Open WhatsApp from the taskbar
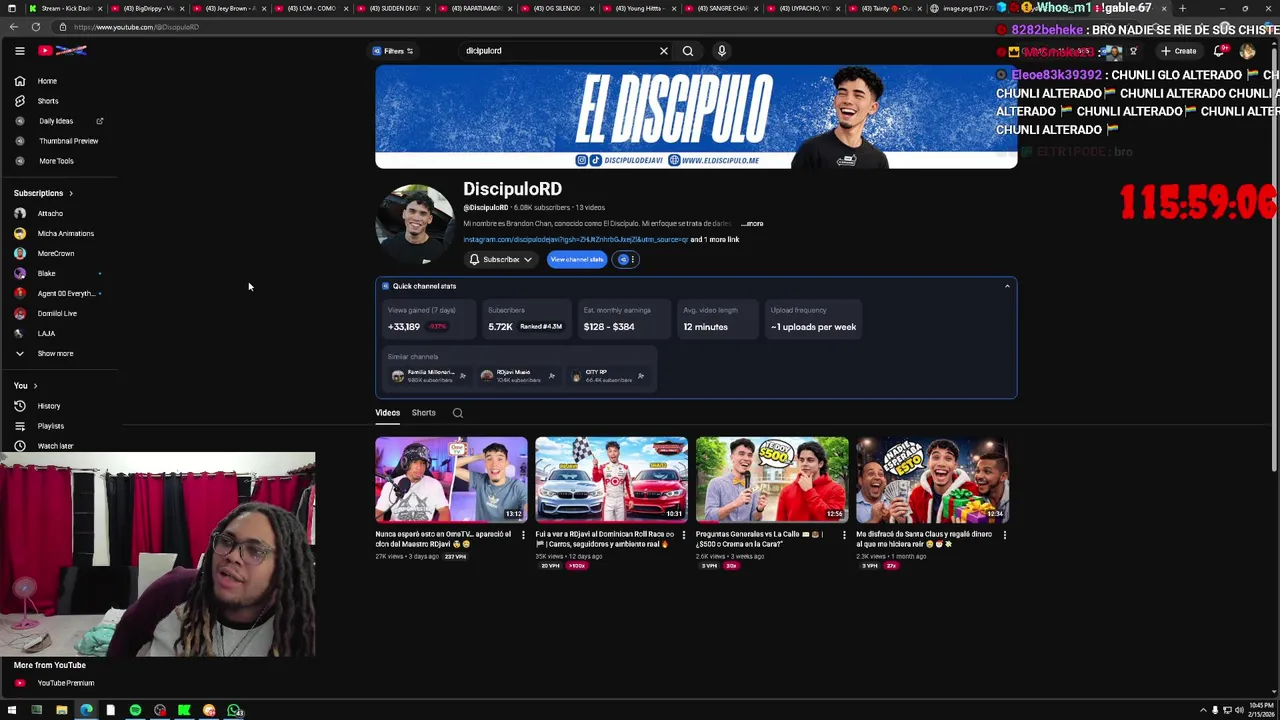Viewport: 1280px width, 720px height. pyautogui.click(x=234, y=711)
